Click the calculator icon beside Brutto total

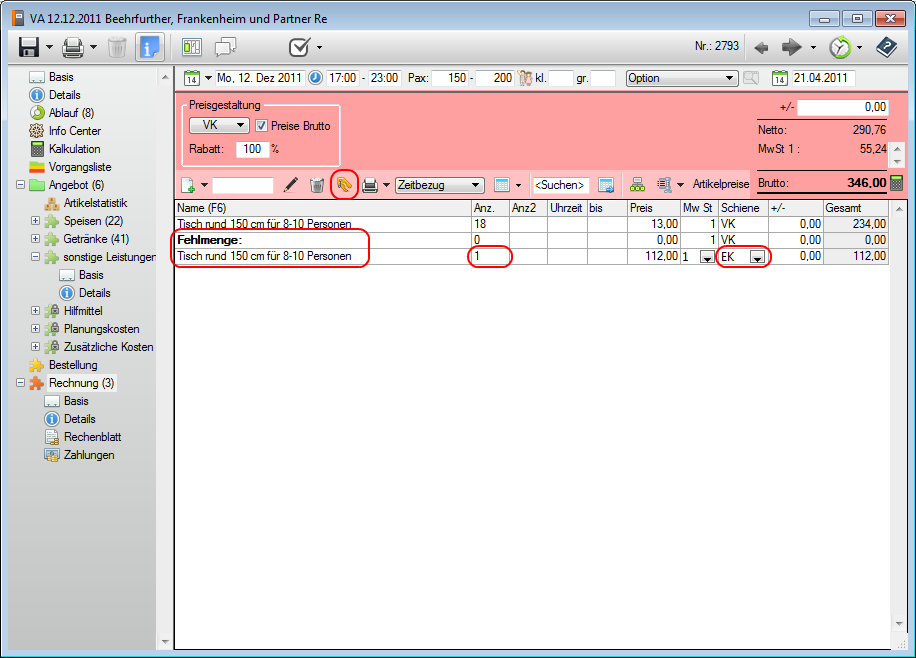tap(897, 183)
